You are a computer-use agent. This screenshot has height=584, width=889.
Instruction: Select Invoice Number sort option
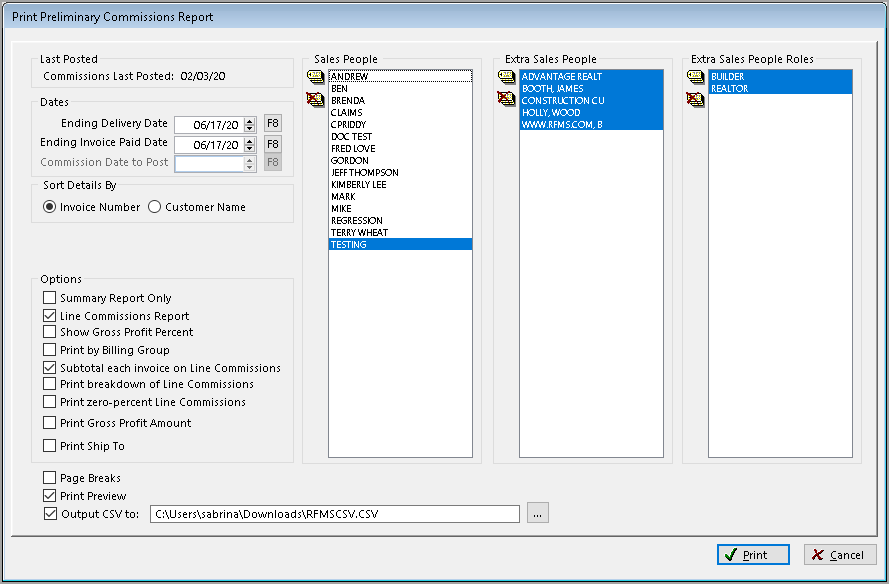pyautogui.click(x=50, y=207)
